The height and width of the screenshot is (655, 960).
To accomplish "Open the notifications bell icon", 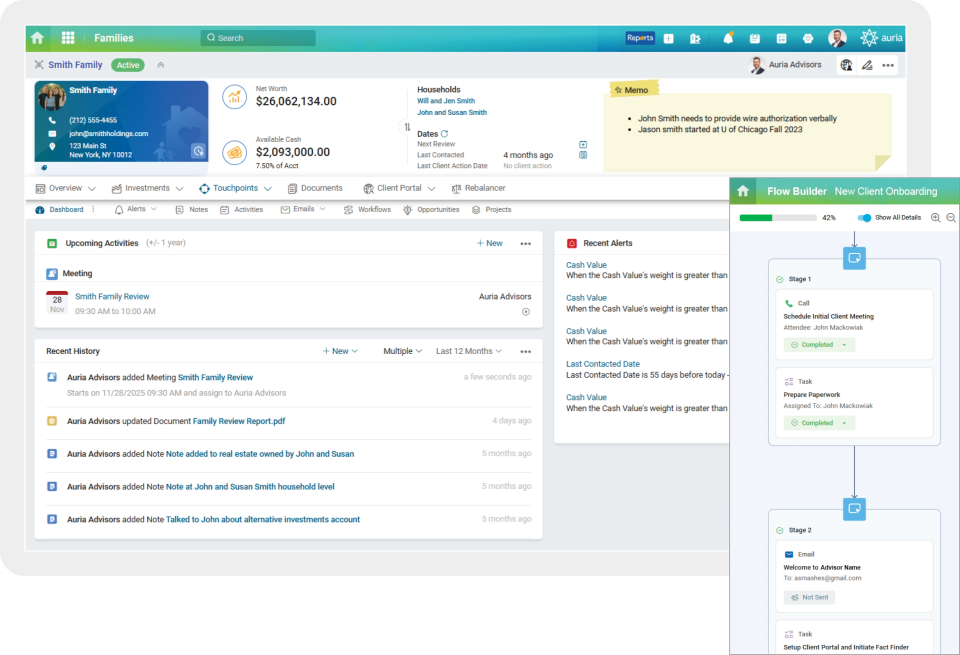I will coord(729,38).
